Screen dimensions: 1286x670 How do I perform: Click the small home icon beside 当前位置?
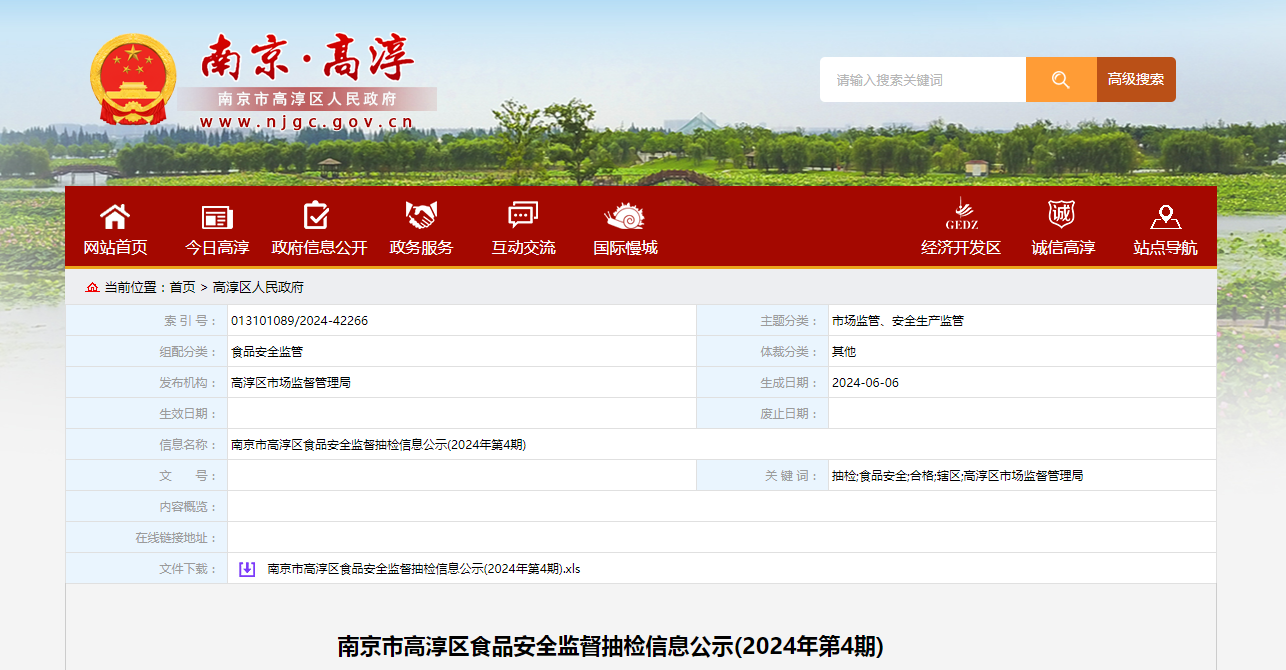93,287
